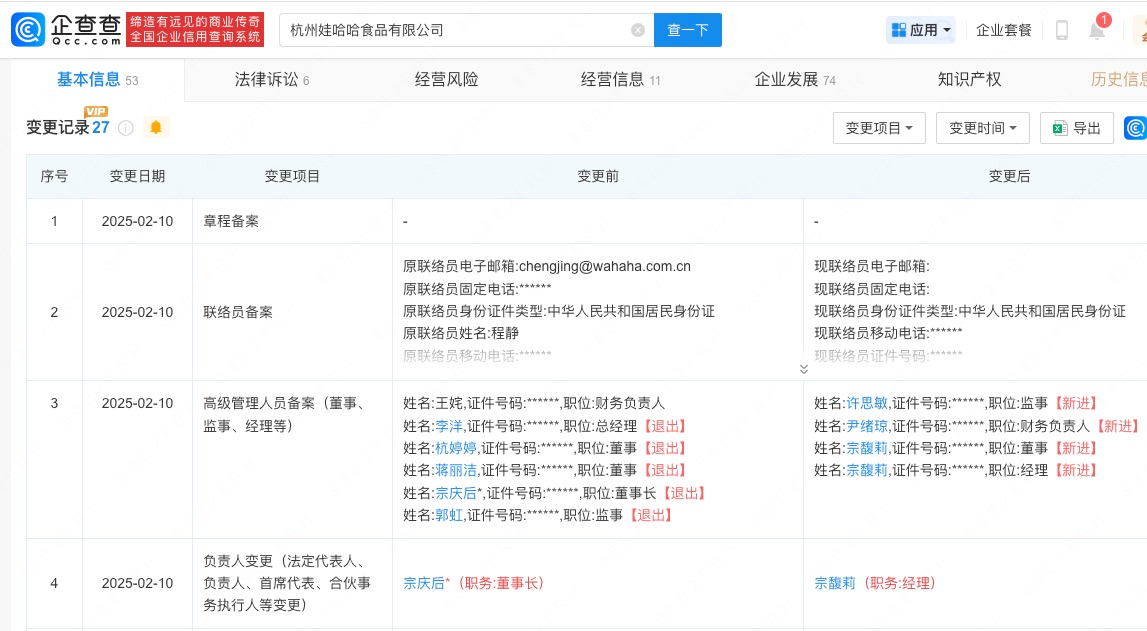Switch to the 基本信息 tab
The image size is (1147, 631).
click(x=97, y=80)
